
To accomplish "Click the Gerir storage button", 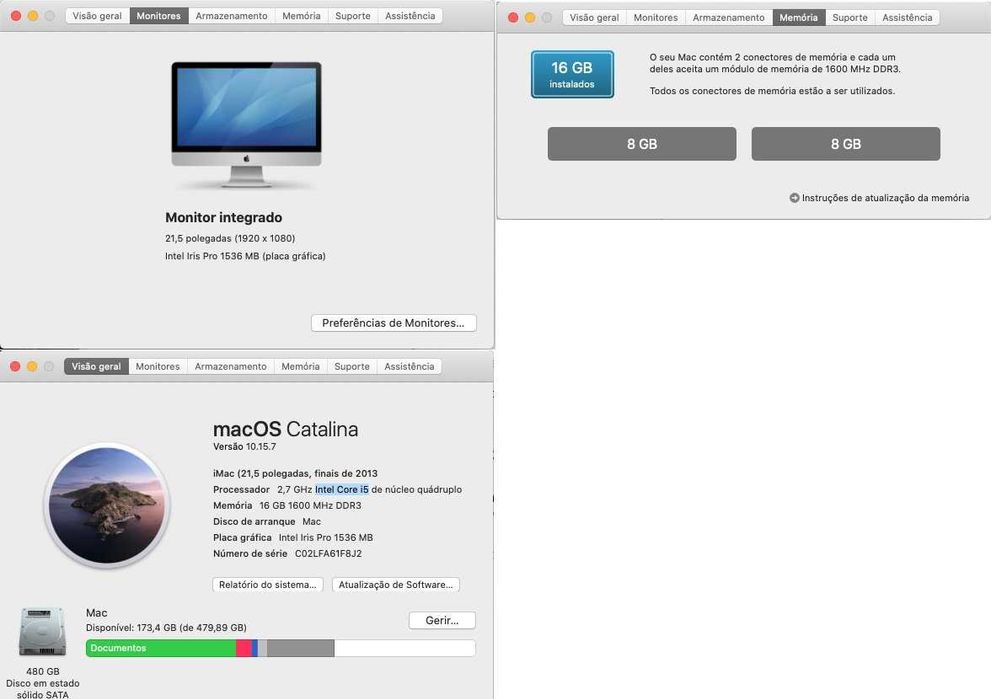I will (x=442, y=621).
